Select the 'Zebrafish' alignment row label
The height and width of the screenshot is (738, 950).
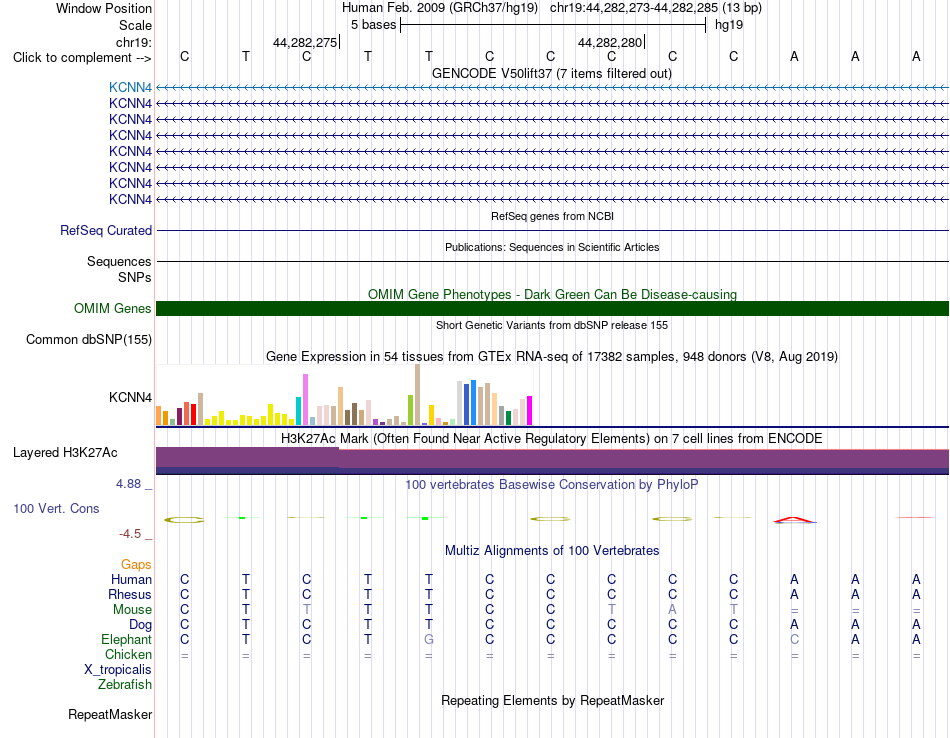pyautogui.click(x=125, y=685)
